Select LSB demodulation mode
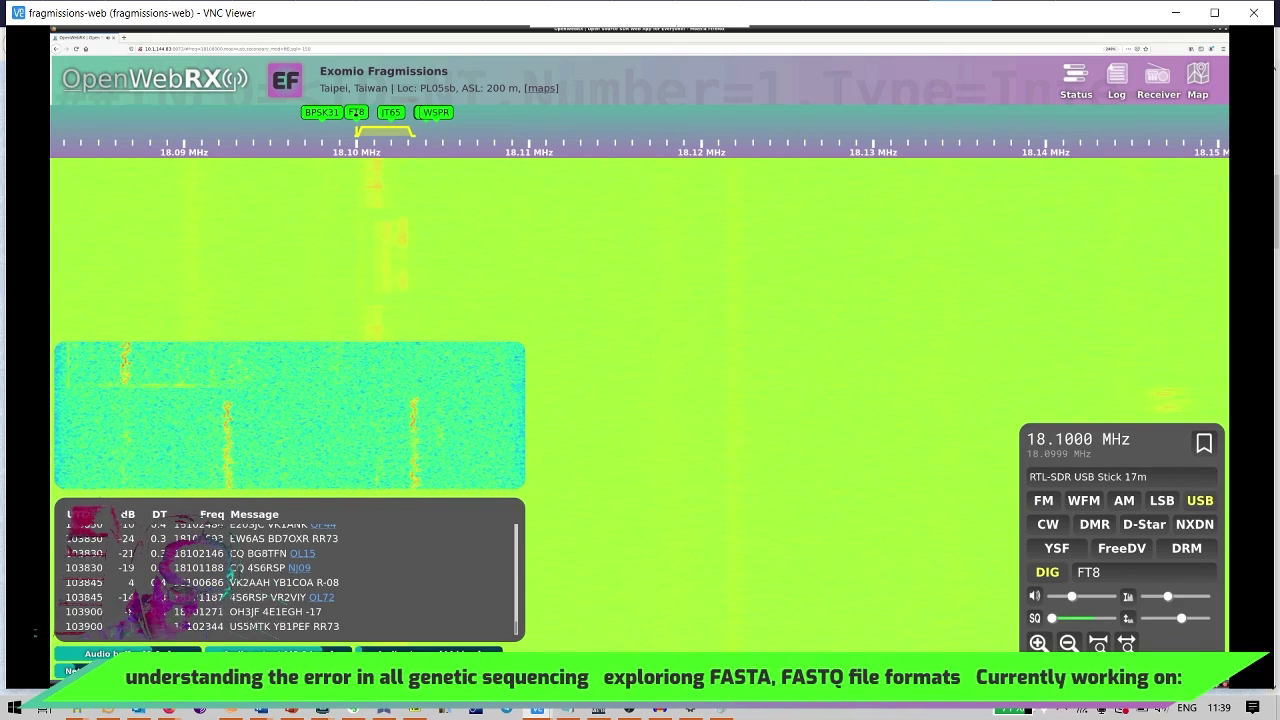1280x720 pixels. click(1161, 500)
